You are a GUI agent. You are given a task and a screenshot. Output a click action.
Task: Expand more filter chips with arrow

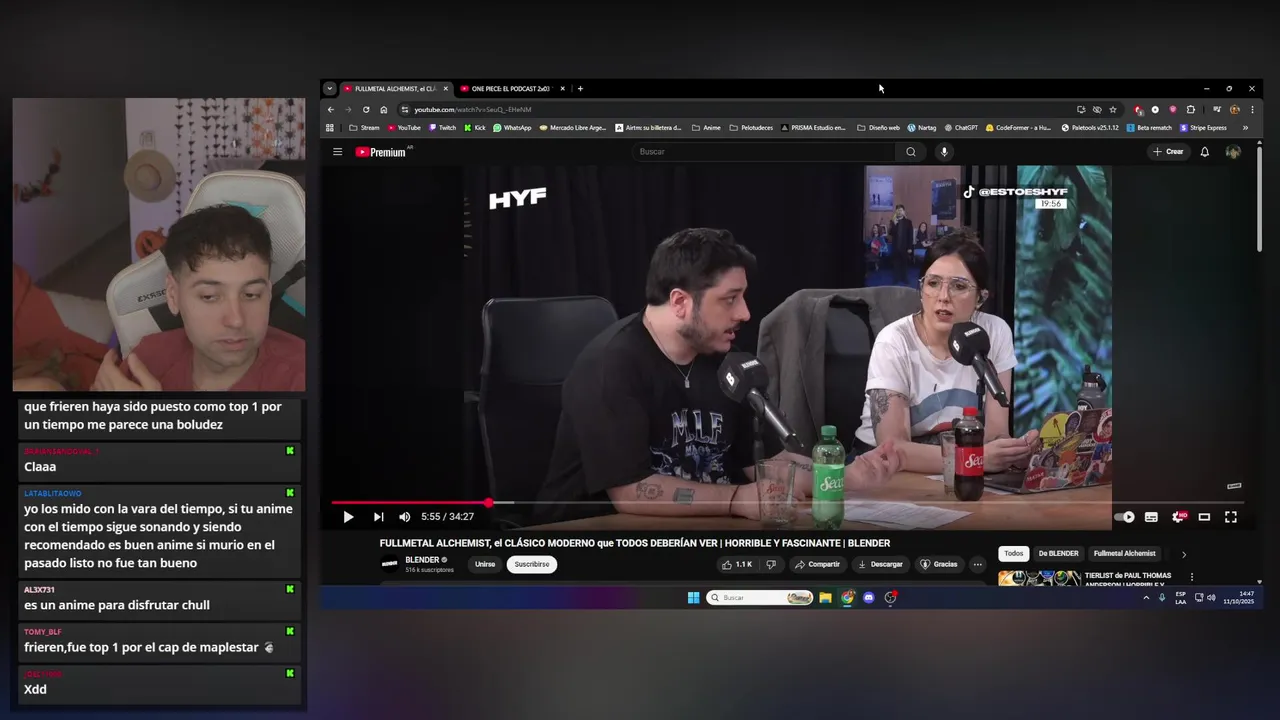pos(1184,554)
